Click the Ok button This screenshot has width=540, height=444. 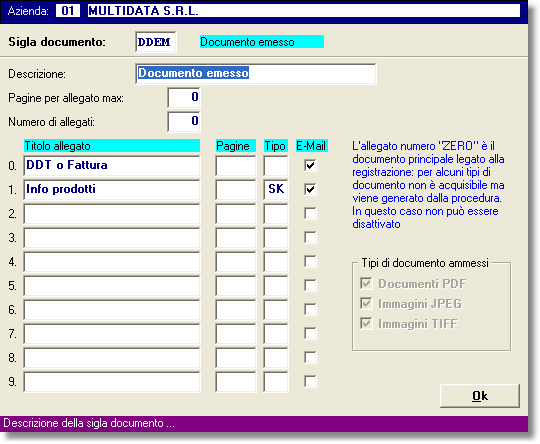[480, 396]
